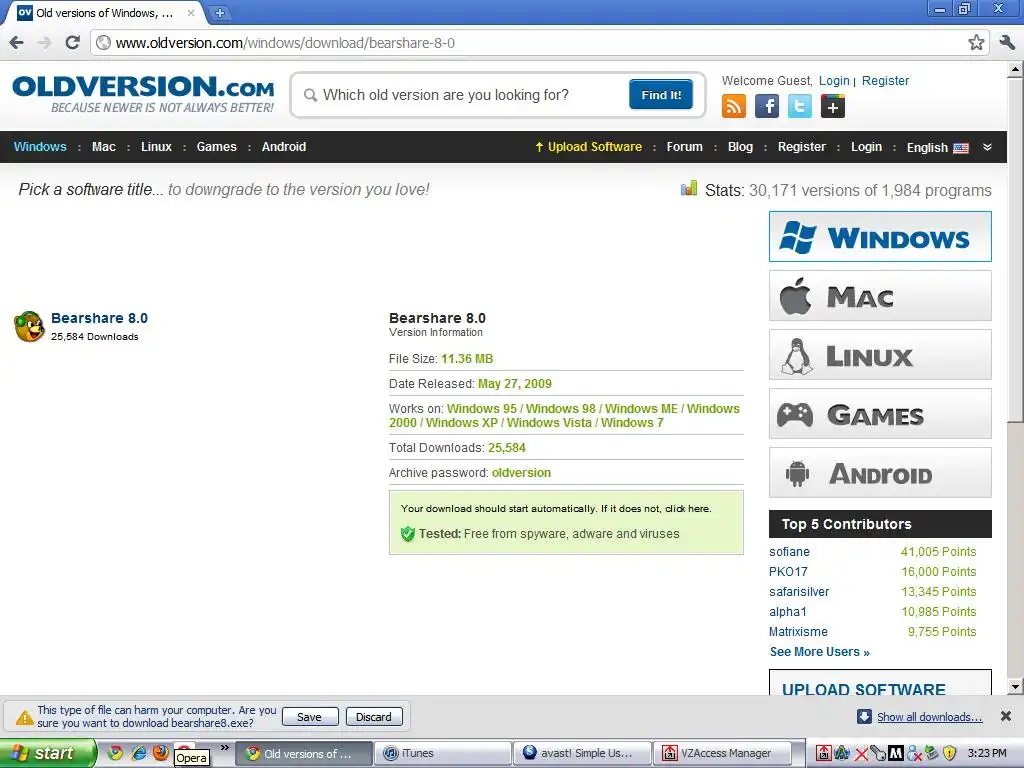The height and width of the screenshot is (768, 1024).
Task: Switch to avast! Simple User taskbar window
Action: [x=583, y=753]
